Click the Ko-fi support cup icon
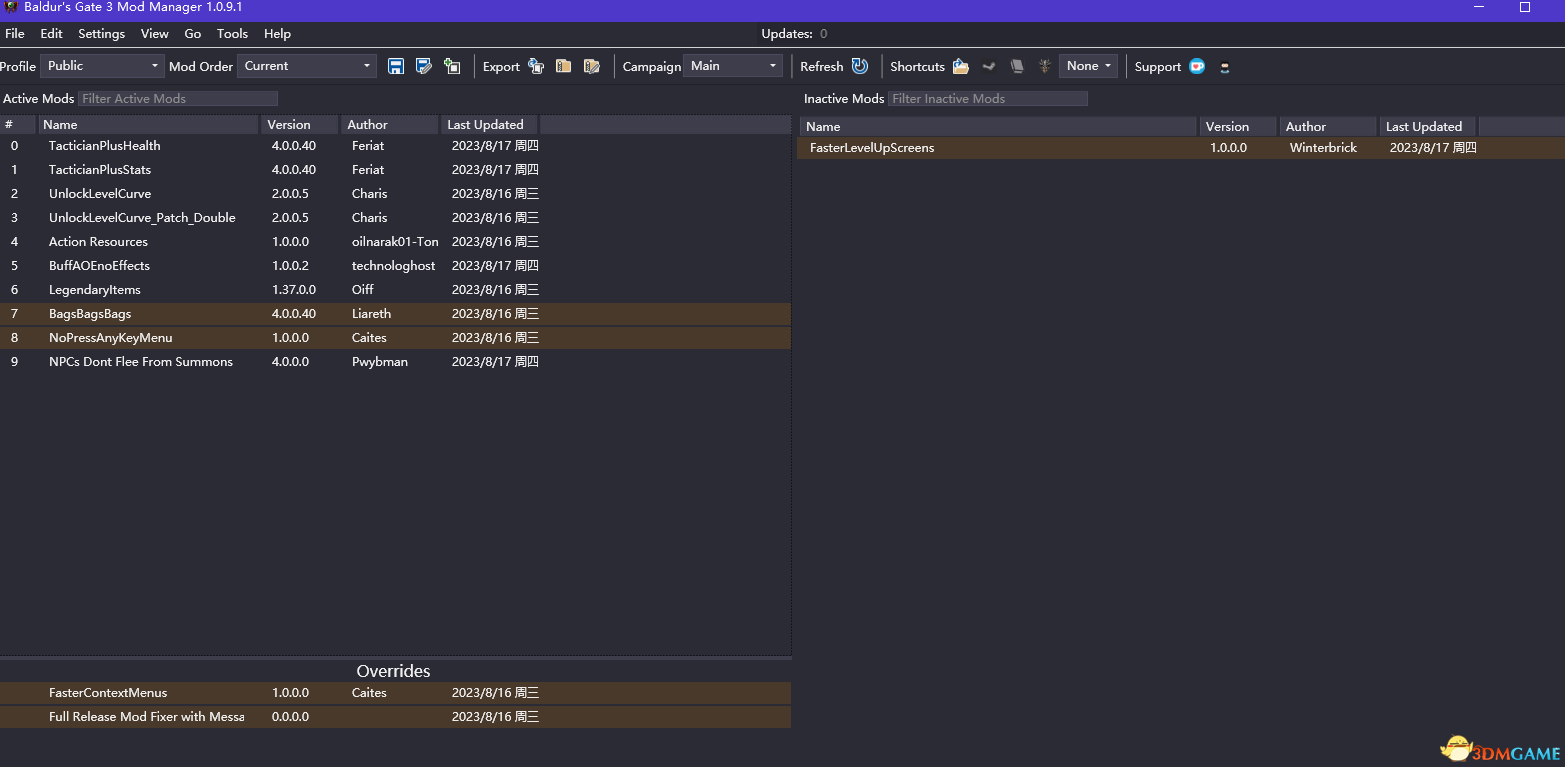Screen dimensions: 1565x767 point(1197,66)
